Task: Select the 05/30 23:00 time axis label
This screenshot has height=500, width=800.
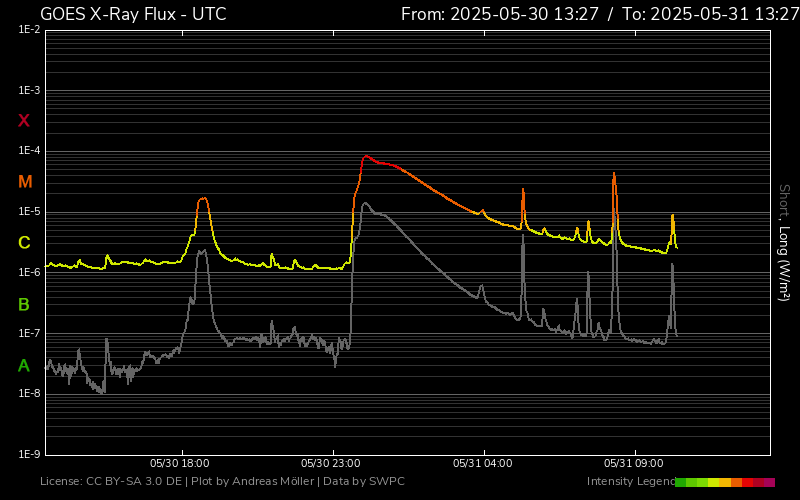Action: tap(331, 464)
